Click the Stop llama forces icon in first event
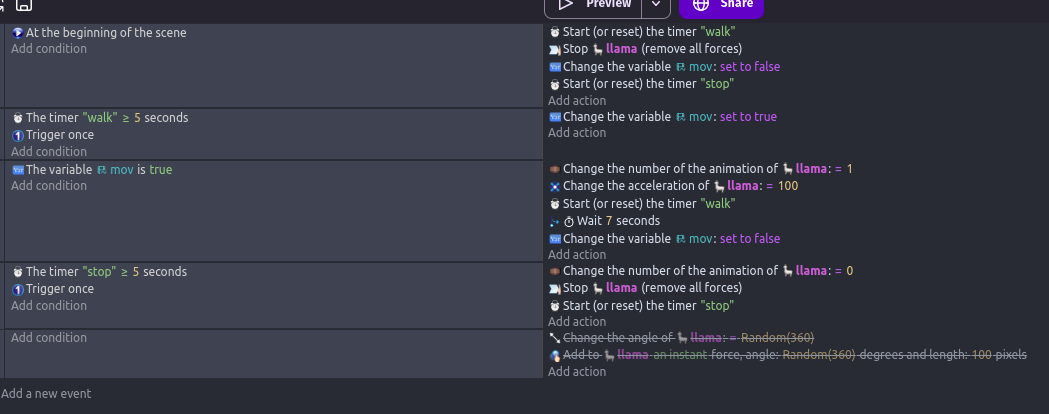This screenshot has width=1049, height=414. point(555,49)
